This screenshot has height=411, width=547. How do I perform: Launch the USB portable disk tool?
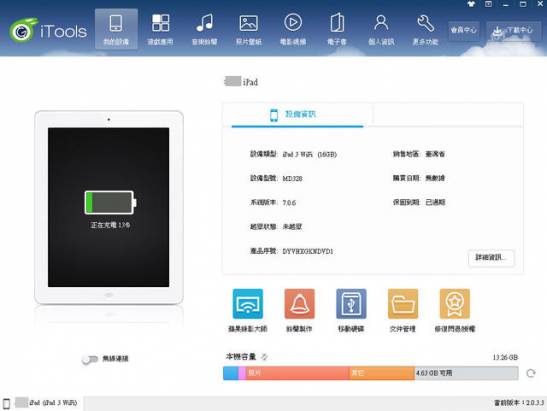351,304
